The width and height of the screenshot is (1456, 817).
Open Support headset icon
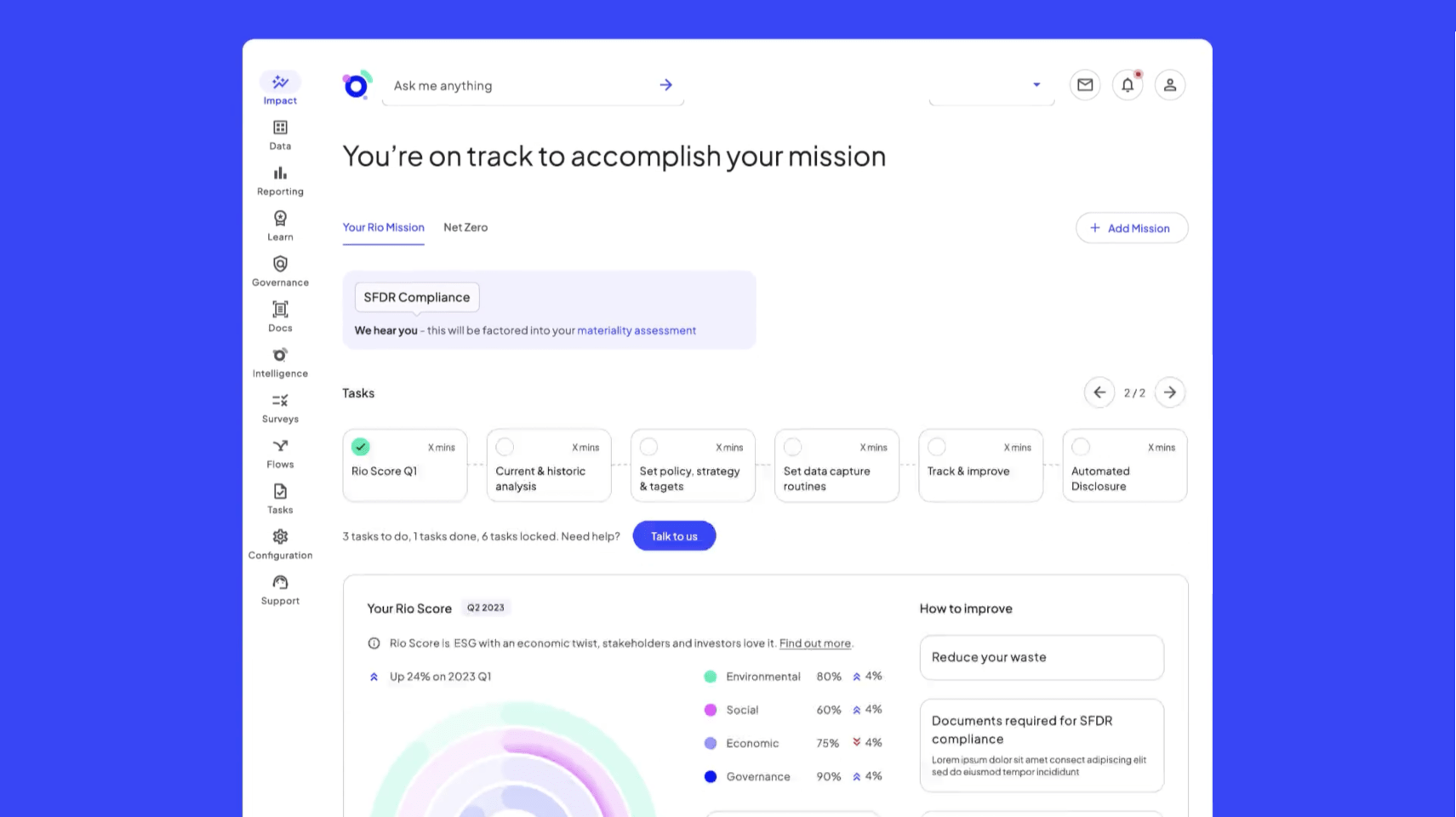pyautogui.click(x=280, y=582)
